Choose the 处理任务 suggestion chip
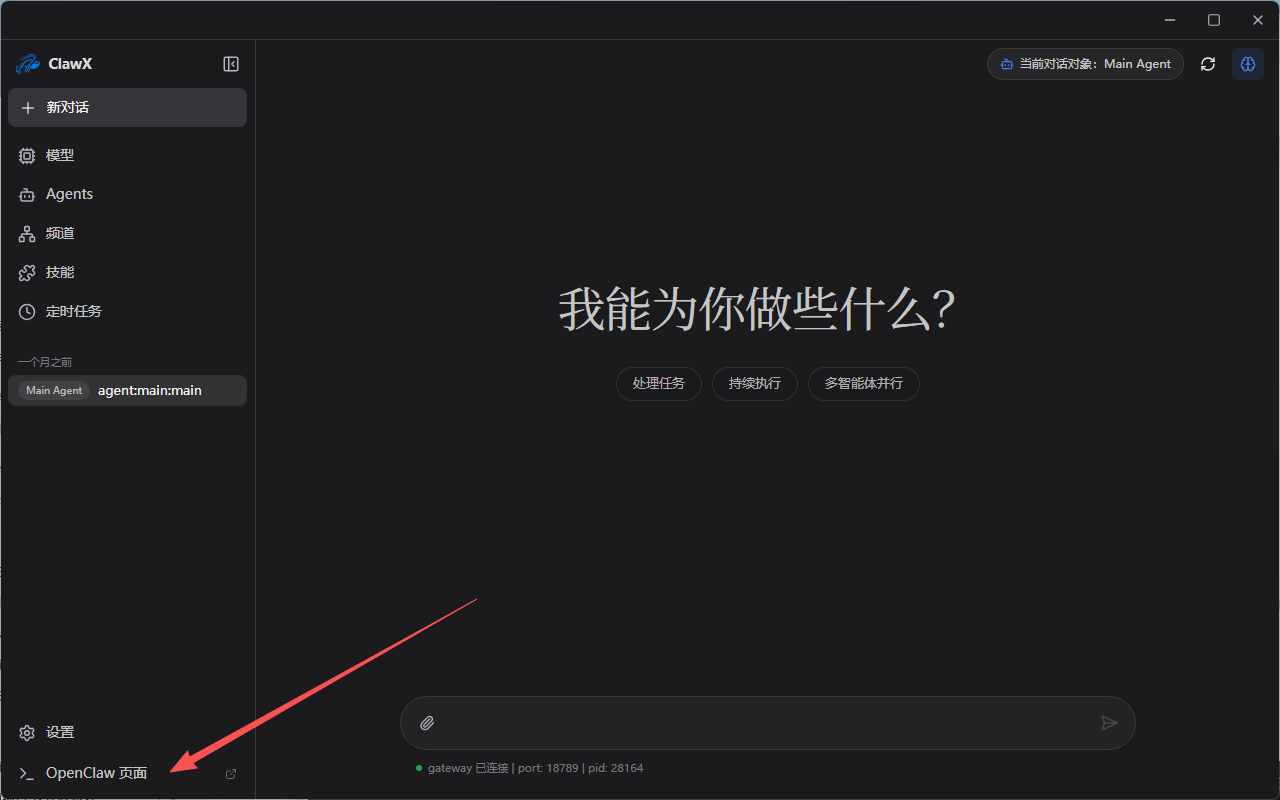The image size is (1280, 800). click(658, 384)
